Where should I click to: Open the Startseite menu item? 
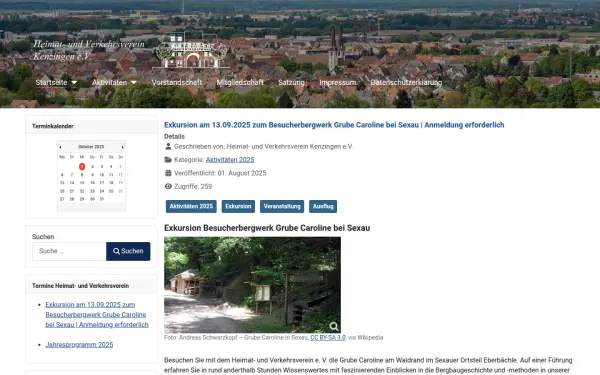point(51,82)
